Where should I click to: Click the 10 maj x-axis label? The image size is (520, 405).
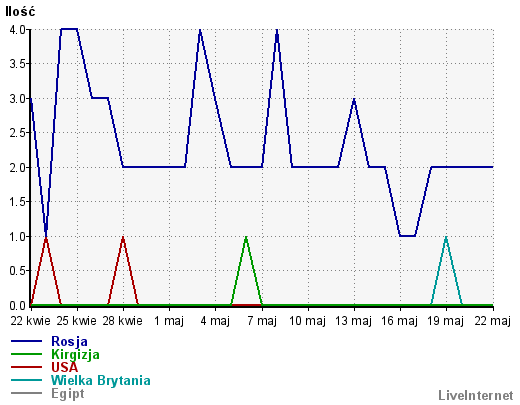pyautogui.click(x=307, y=321)
